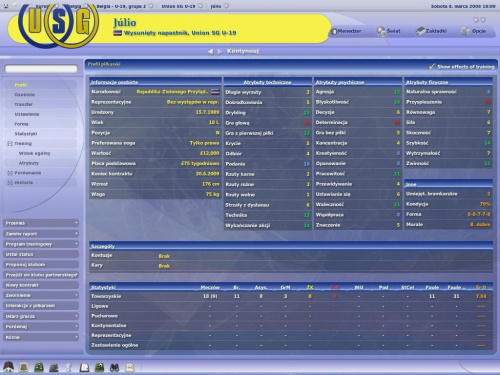
Task: Open the Opcje menu
Action: [x=473, y=31]
